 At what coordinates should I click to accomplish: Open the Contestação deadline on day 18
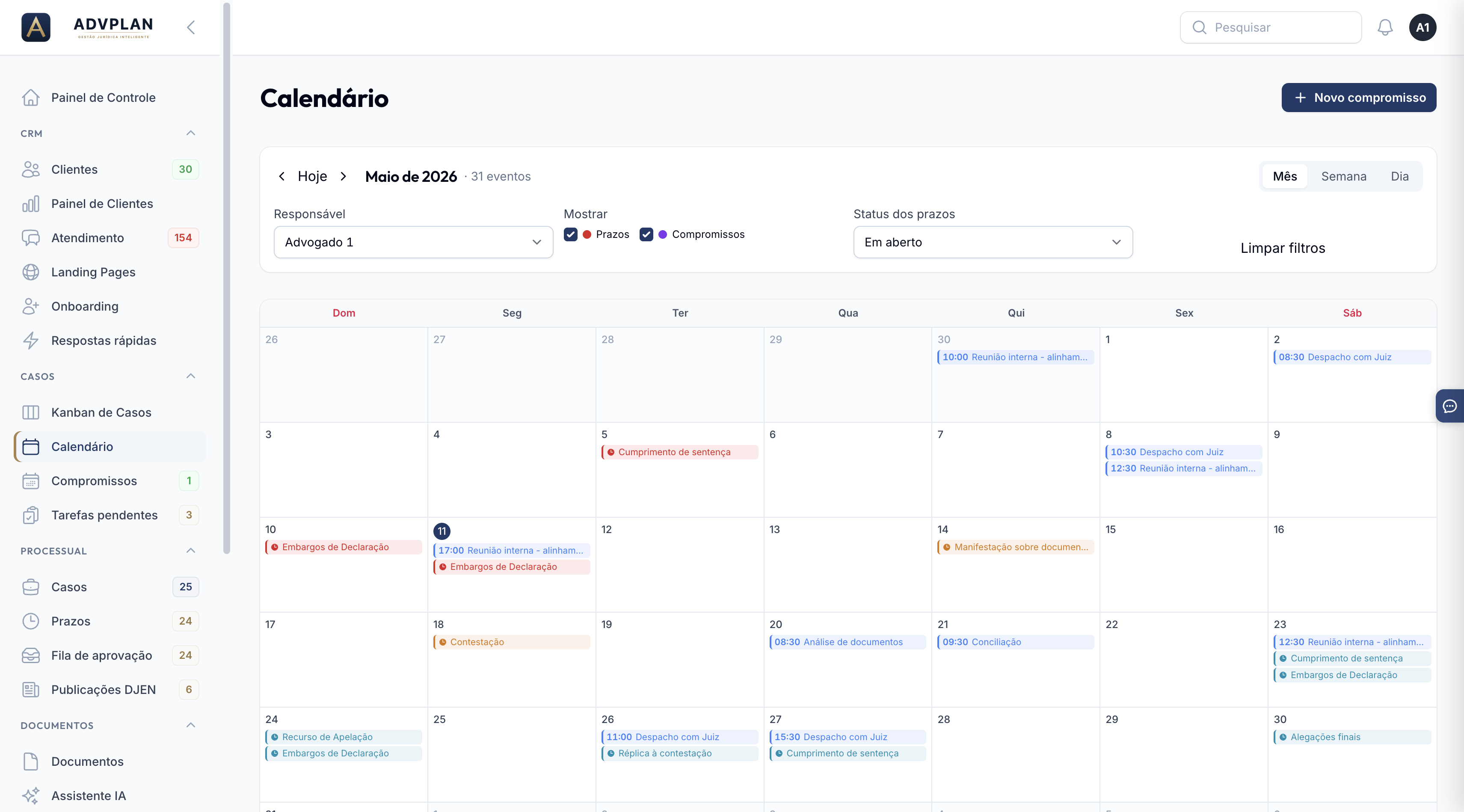pyautogui.click(x=512, y=642)
